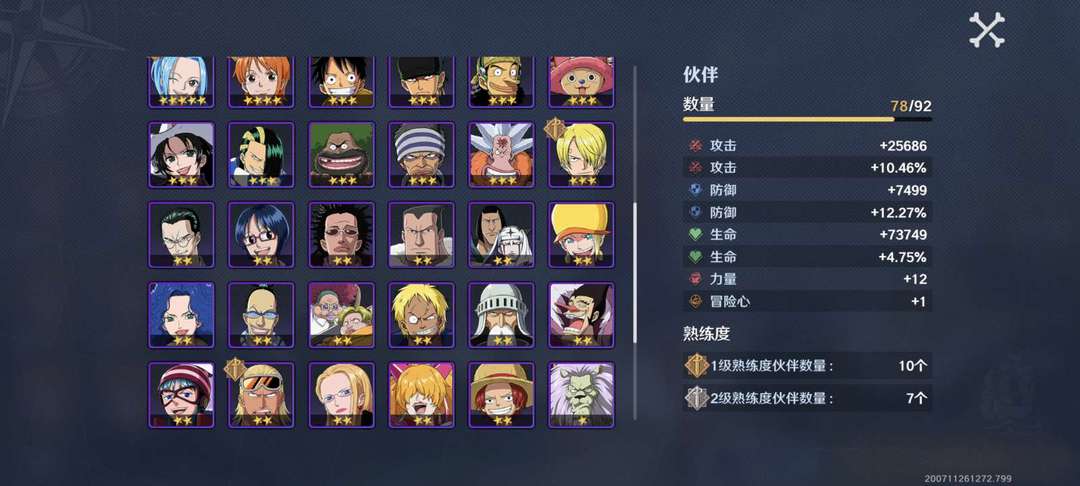Close the panel with the crossbones icon
The height and width of the screenshot is (486, 1080).
point(986,29)
